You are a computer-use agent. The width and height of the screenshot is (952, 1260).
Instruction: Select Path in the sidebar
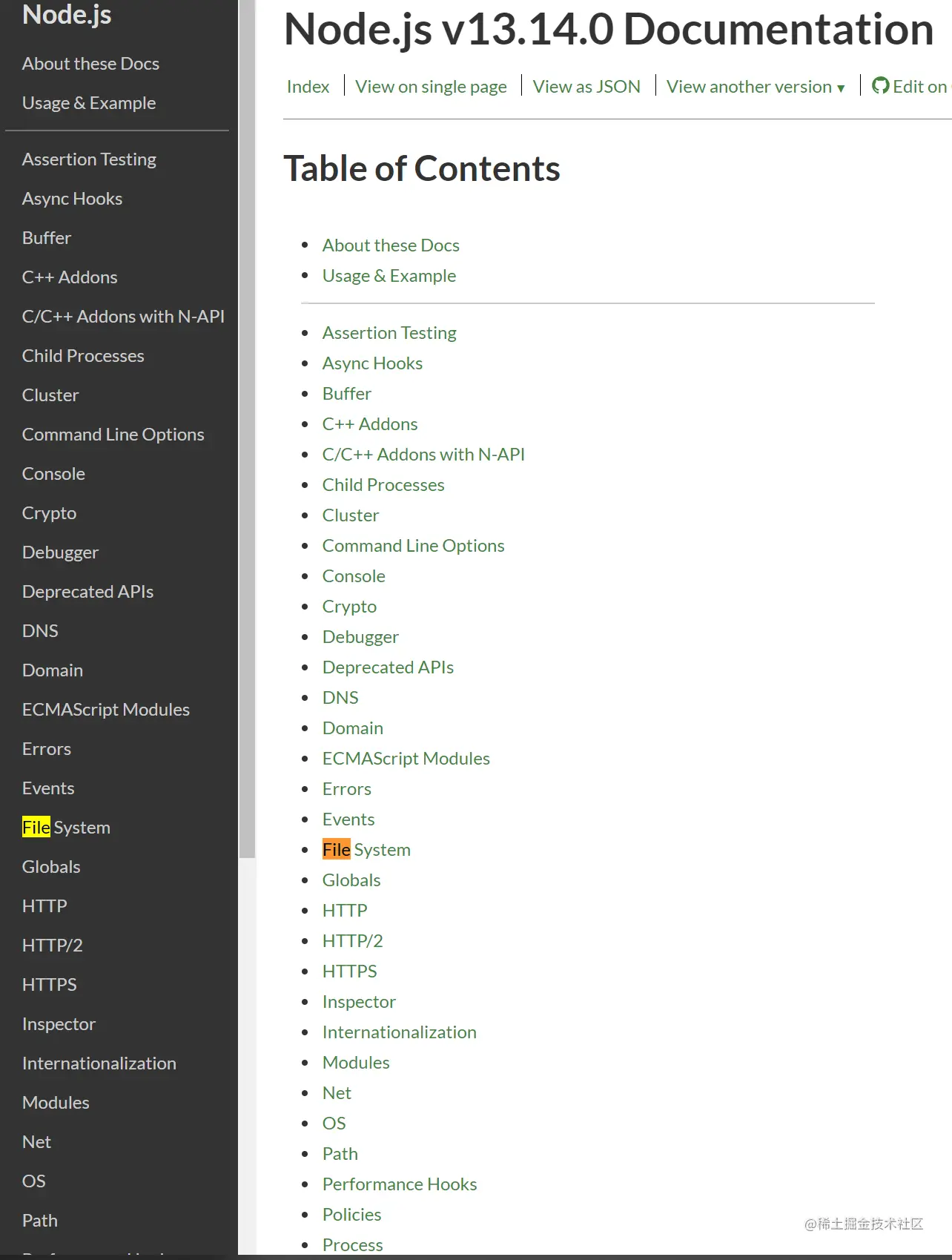point(40,1221)
